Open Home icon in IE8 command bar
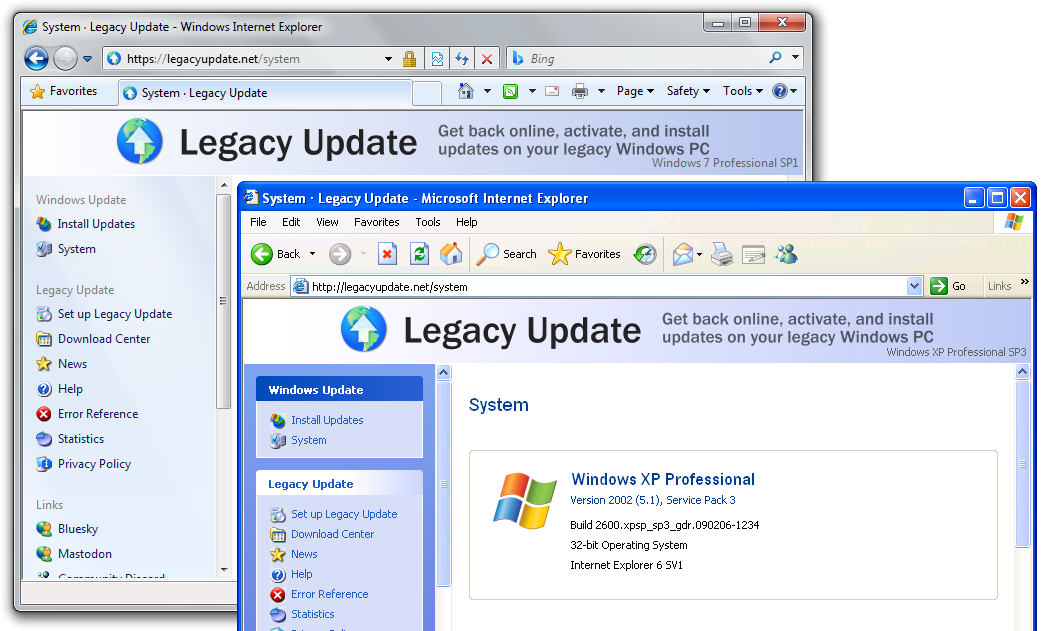The height and width of the screenshot is (631, 1050). coord(466,91)
